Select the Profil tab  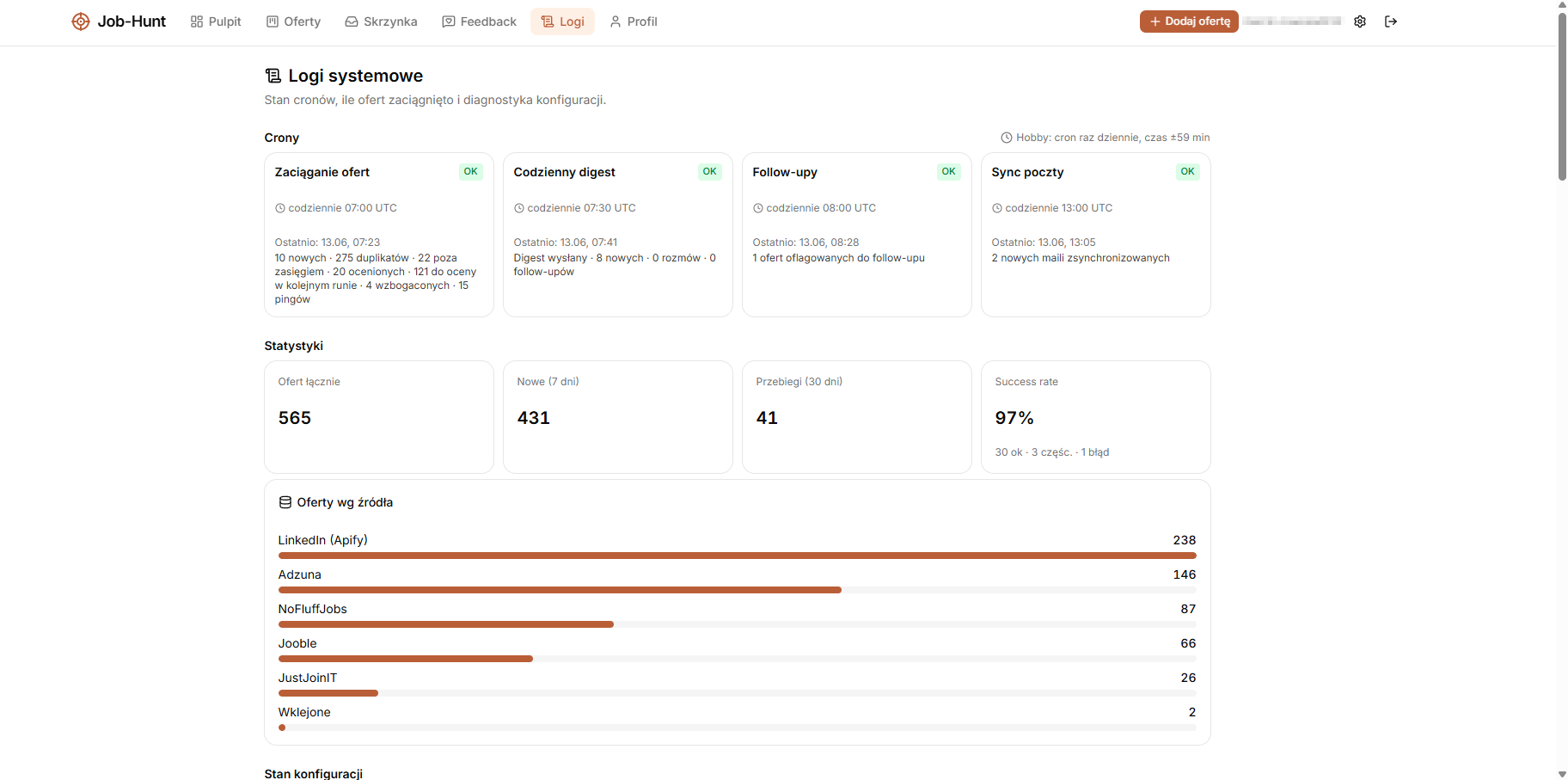pyautogui.click(x=634, y=21)
